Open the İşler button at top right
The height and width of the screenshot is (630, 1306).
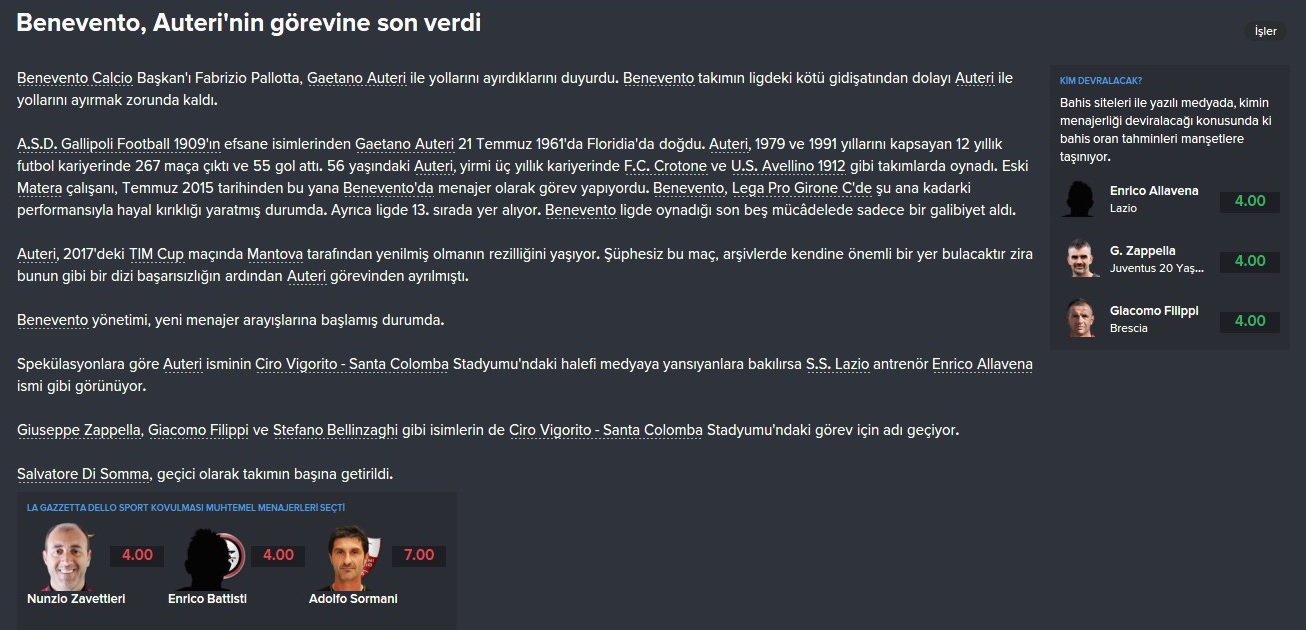1266,31
